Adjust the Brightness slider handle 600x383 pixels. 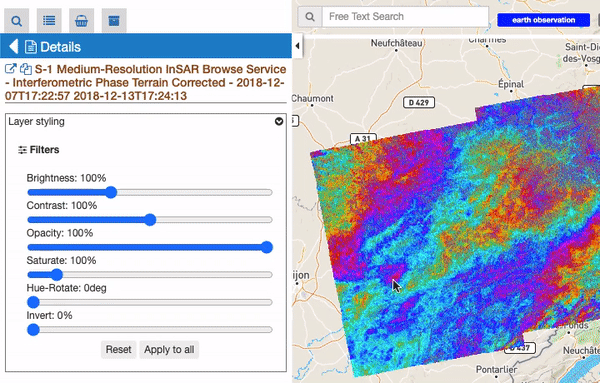coord(111,192)
